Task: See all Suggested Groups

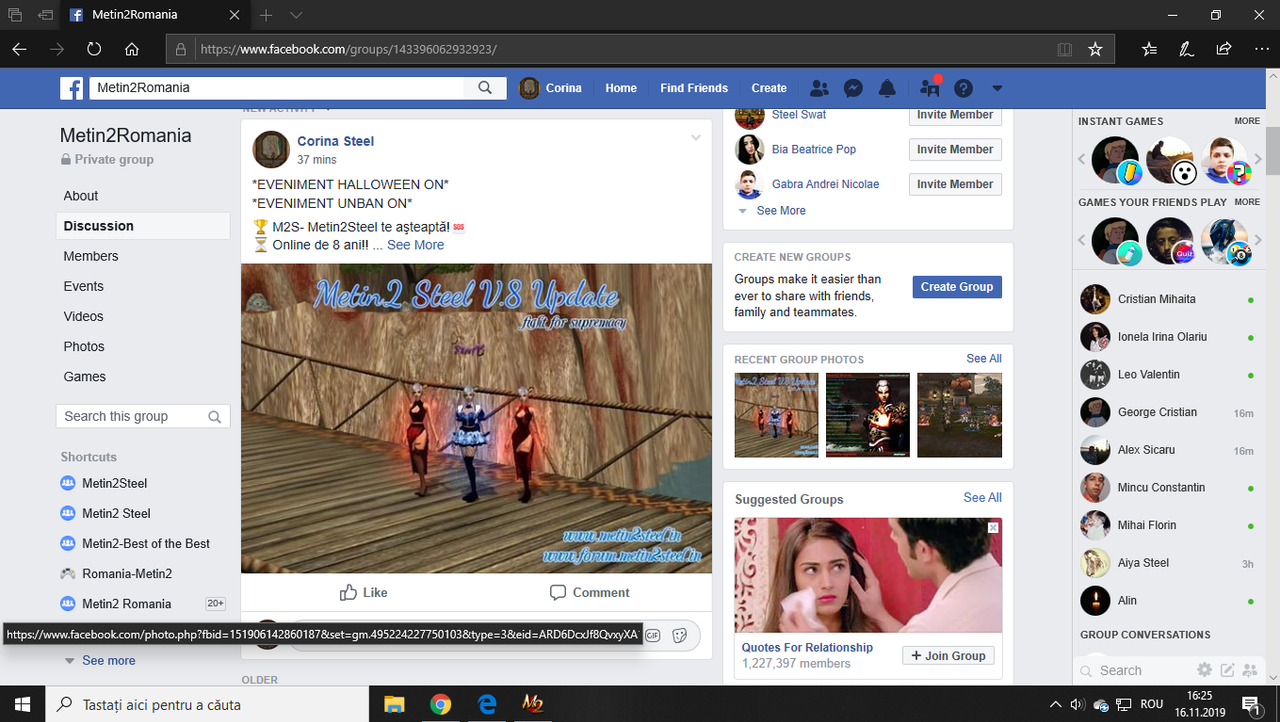Action: tap(983, 497)
